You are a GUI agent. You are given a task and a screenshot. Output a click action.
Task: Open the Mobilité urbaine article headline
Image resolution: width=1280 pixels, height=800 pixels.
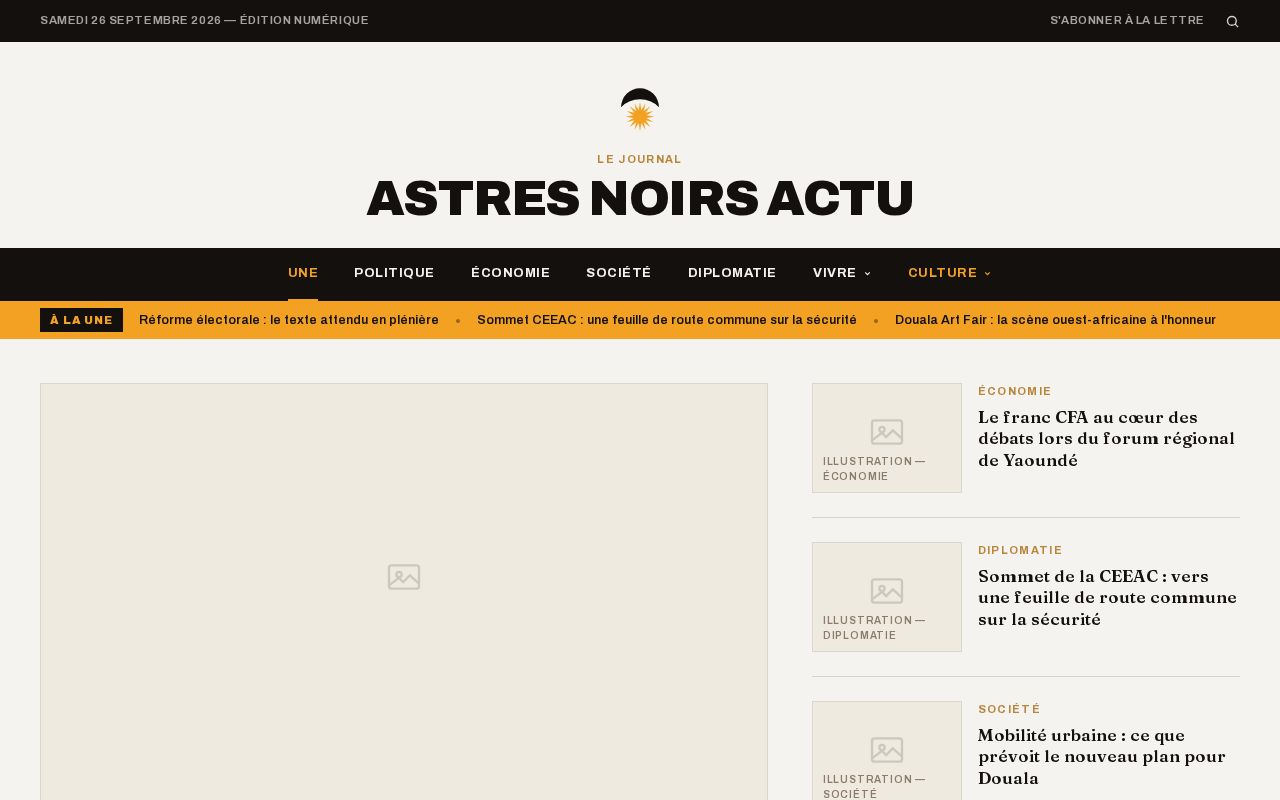1102,757
